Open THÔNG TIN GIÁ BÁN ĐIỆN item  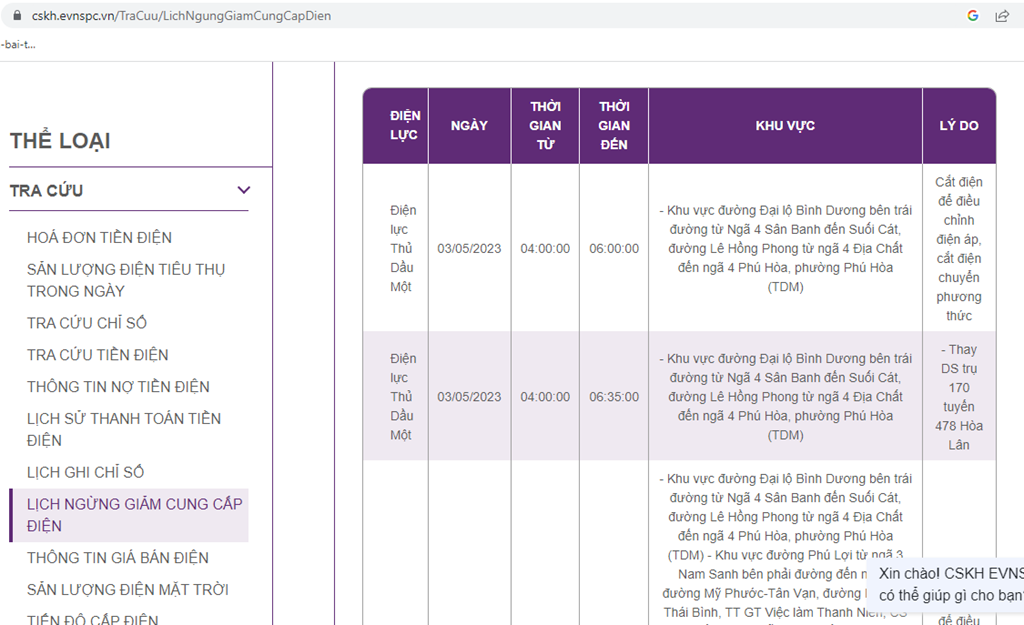coord(118,558)
